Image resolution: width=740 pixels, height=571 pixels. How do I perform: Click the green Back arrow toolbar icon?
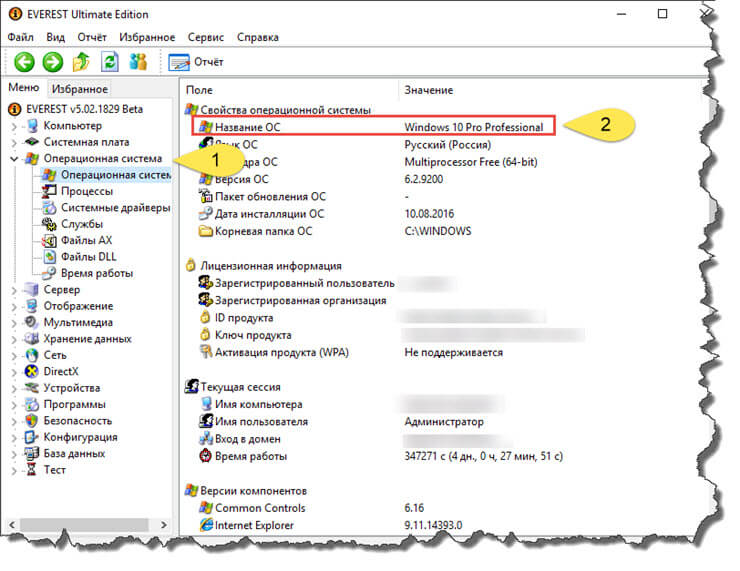pyautogui.click(x=23, y=62)
